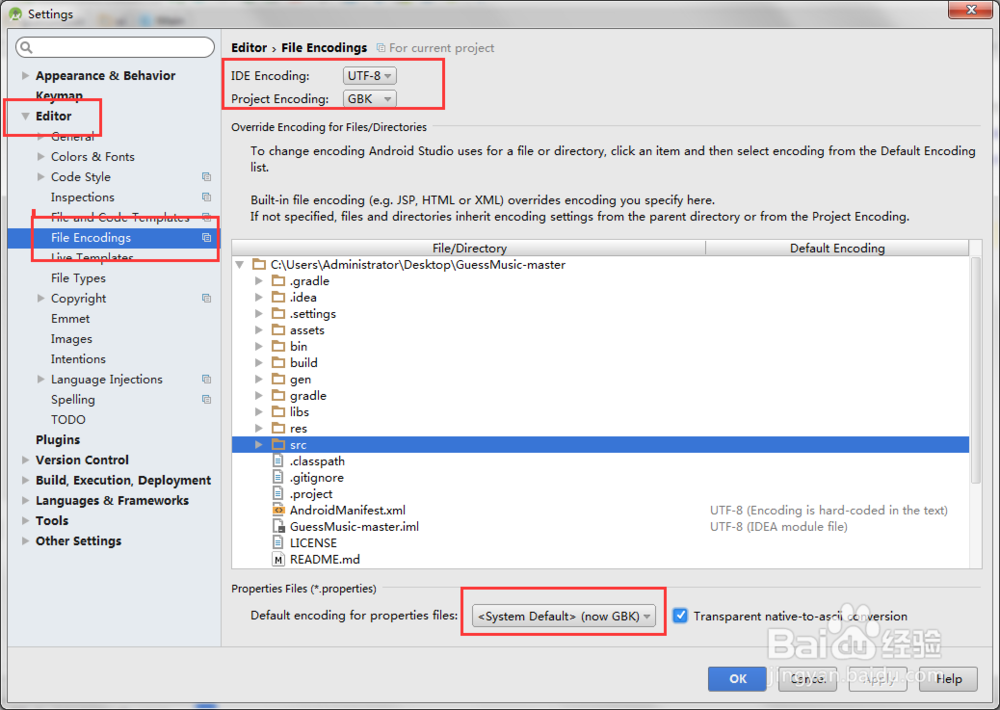
Task: Click the Android Studio logo in title bar
Action: click(15, 13)
